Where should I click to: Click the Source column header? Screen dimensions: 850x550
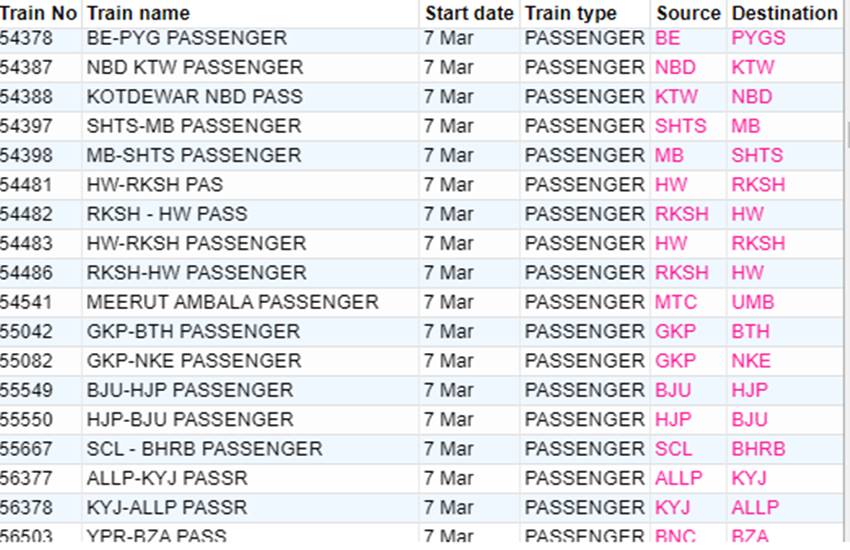[x=688, y=13]
